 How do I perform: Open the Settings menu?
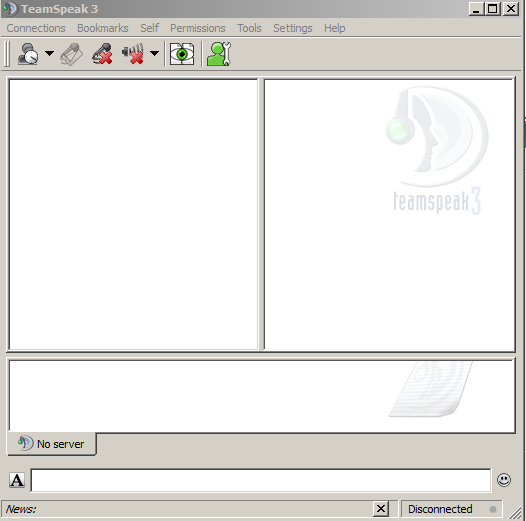tap(293, 28)
